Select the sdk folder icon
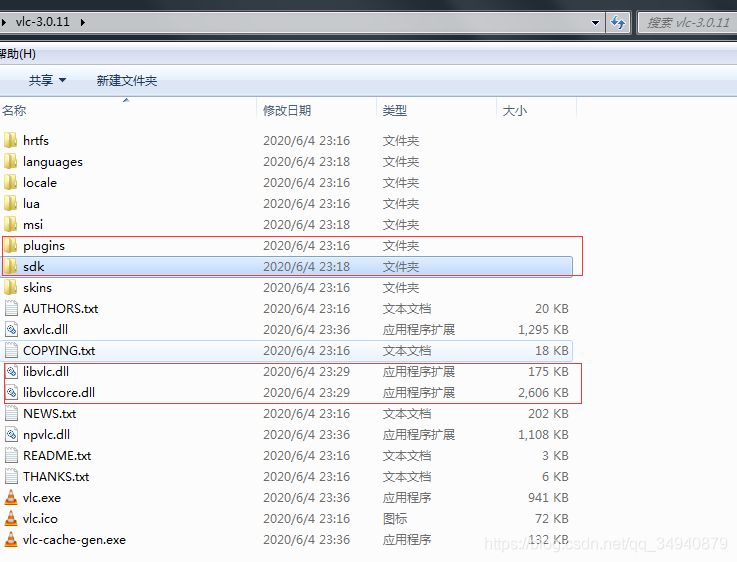This screenshot has width=737, height=562. 10,266
